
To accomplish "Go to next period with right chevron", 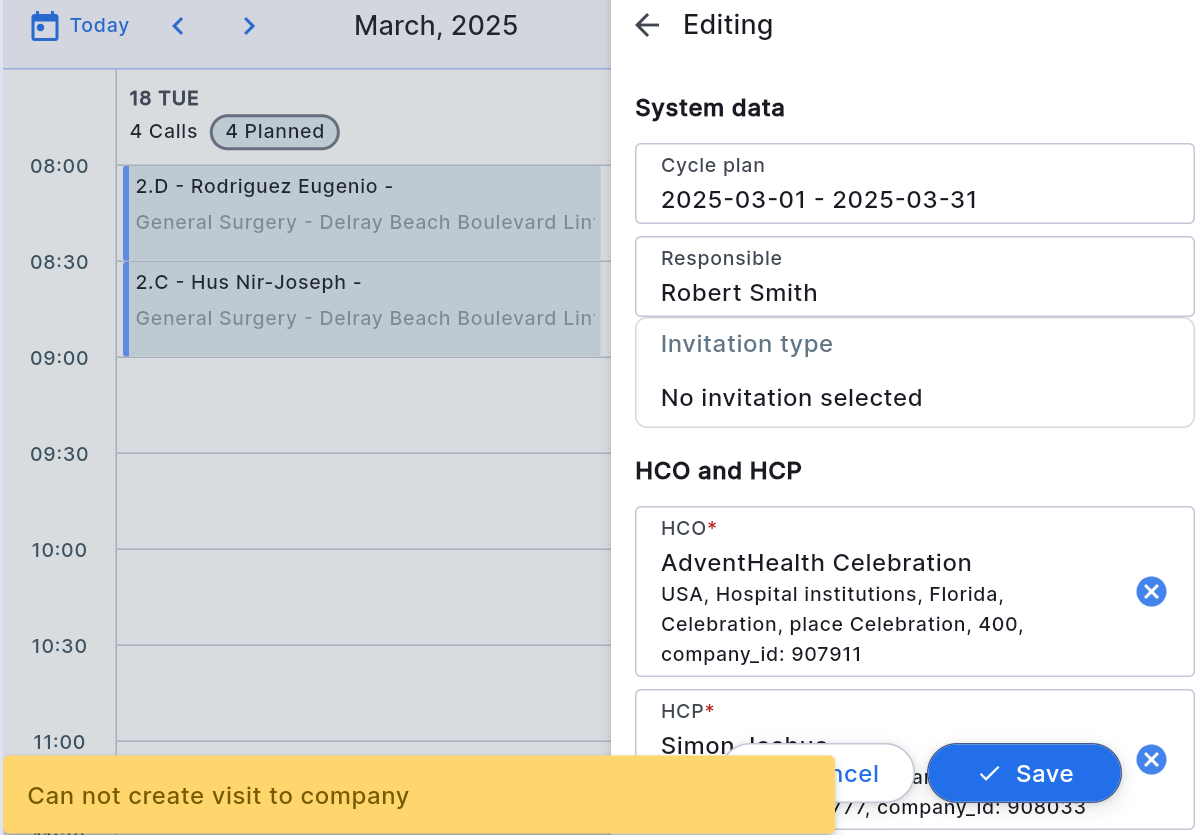I will click(250, 26).
